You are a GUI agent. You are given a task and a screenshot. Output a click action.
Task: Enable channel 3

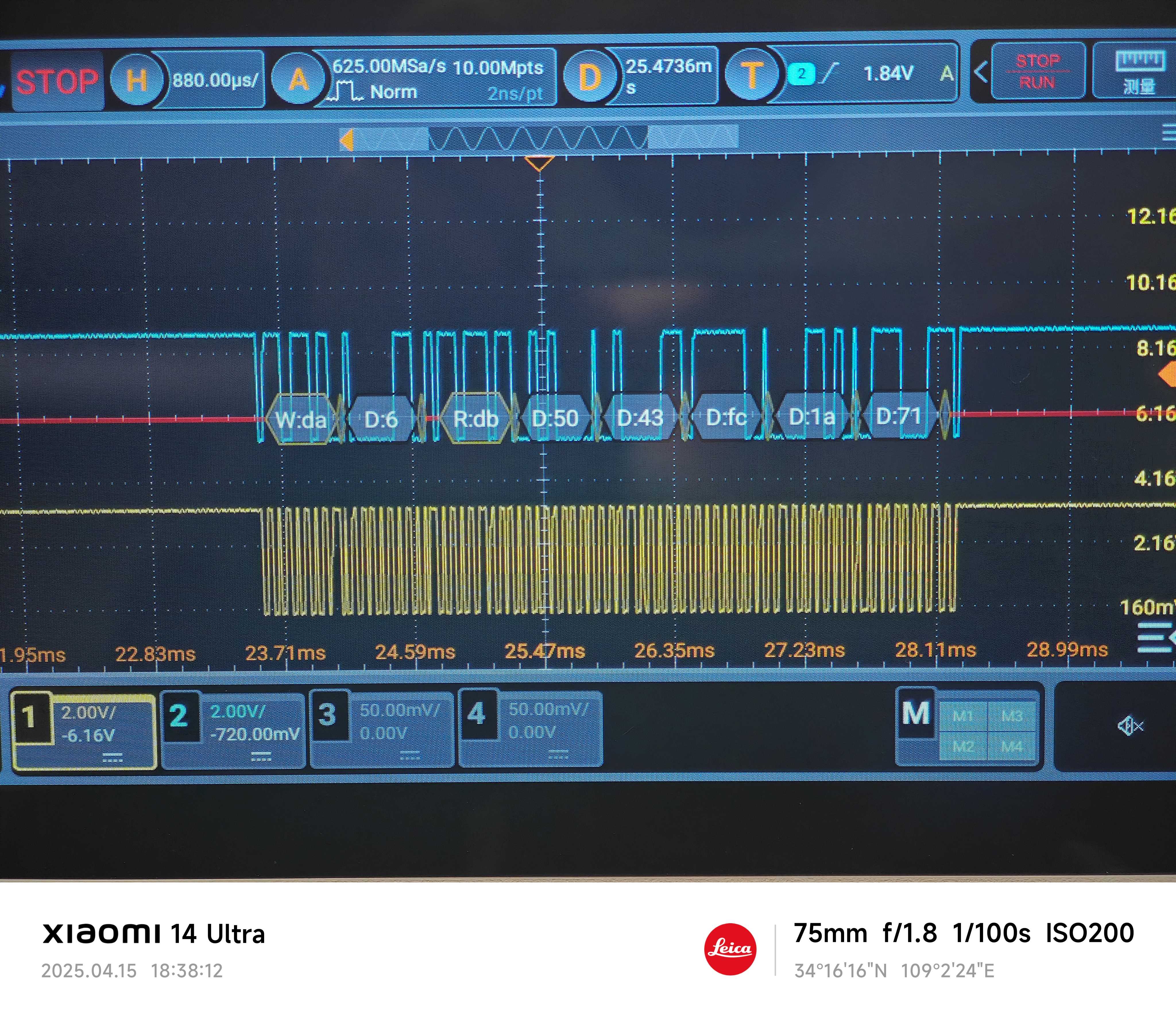pos(328,715)
